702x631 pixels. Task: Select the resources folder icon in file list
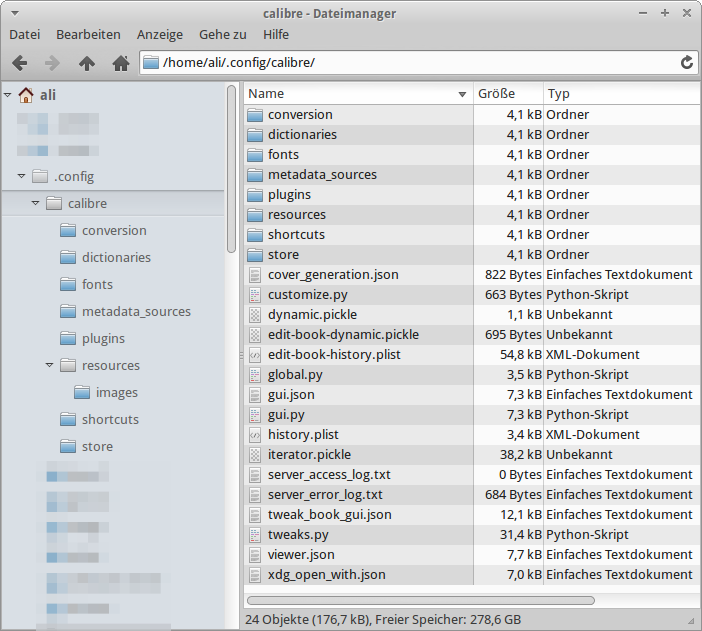[x=255, y=215]
